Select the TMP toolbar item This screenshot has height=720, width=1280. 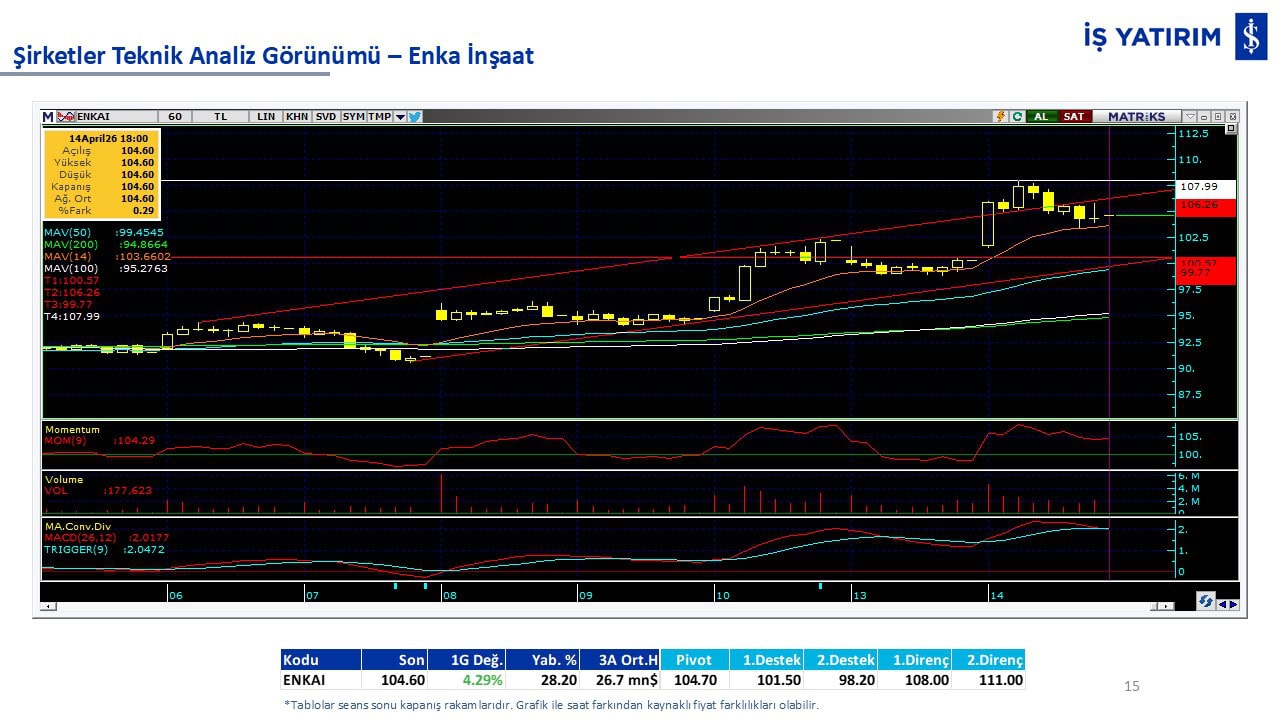click(x=379, y=116)
